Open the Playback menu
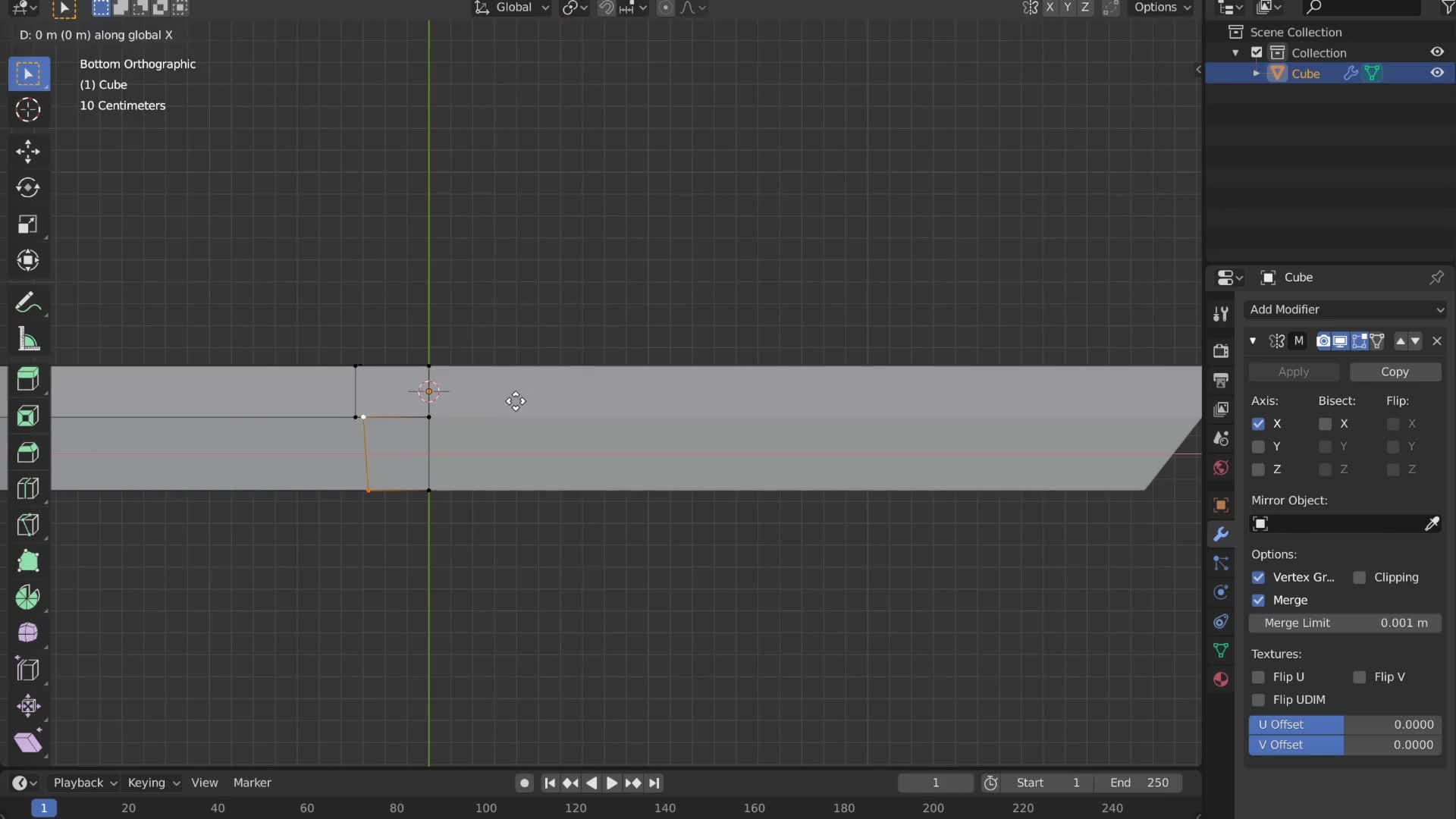This screenshot has height=819, width=1456. click(x=79, y=783)
